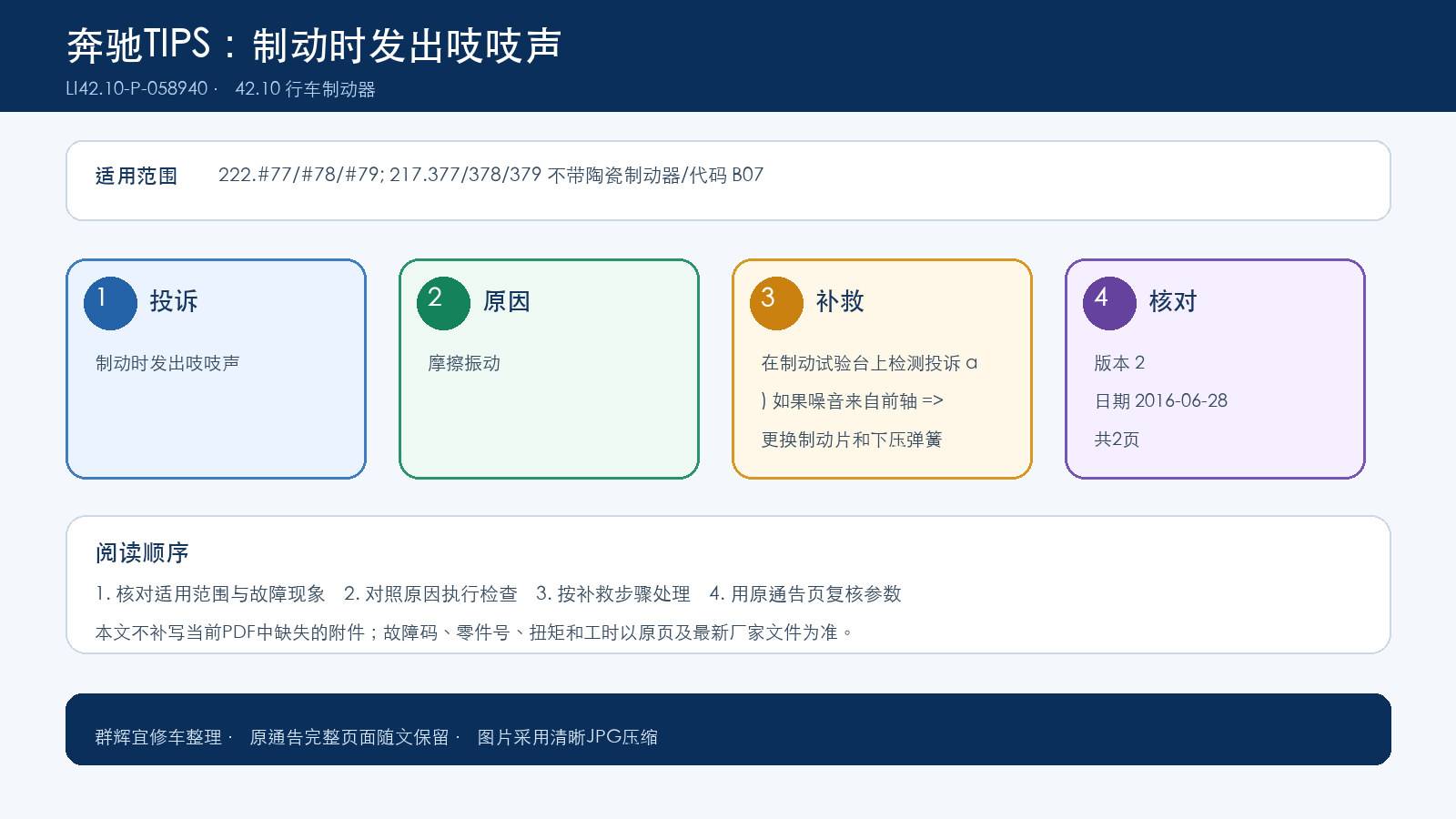Click the 核对 card heading

pos(1173,301)
